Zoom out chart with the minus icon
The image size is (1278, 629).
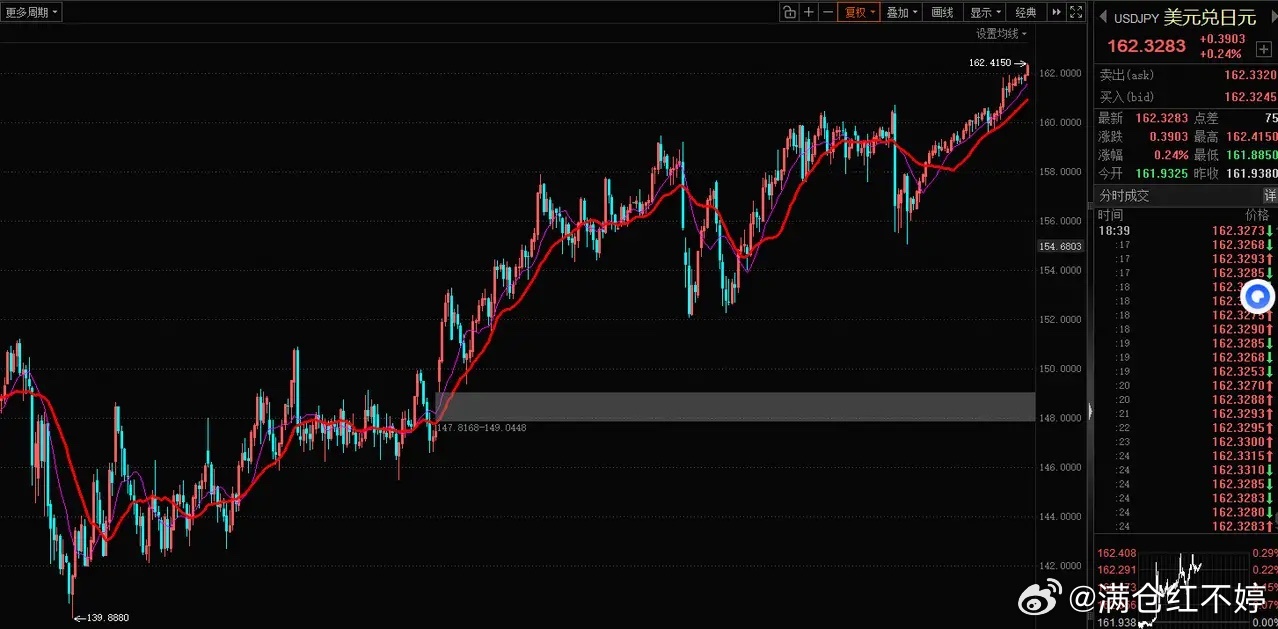[827, 12]
